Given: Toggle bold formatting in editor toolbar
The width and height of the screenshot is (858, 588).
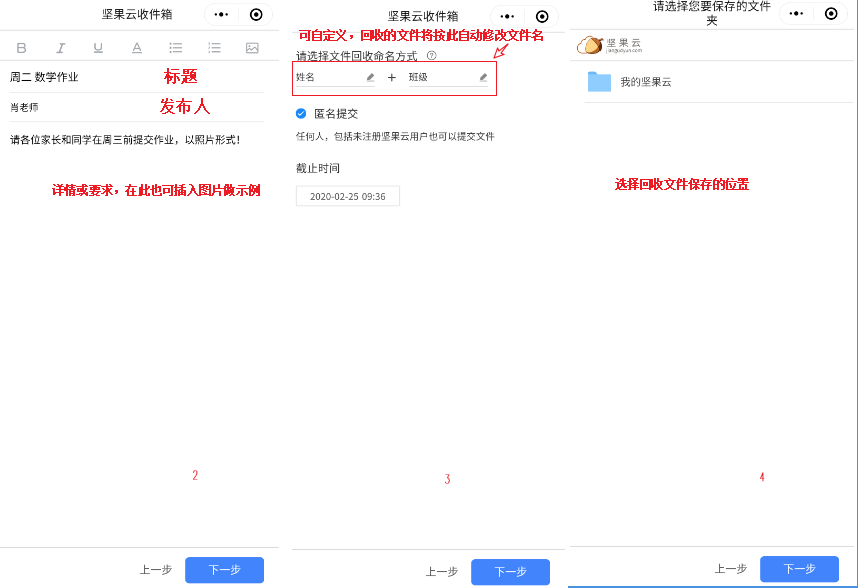Looking at the screenshot, I should click(x=21, y=48).
